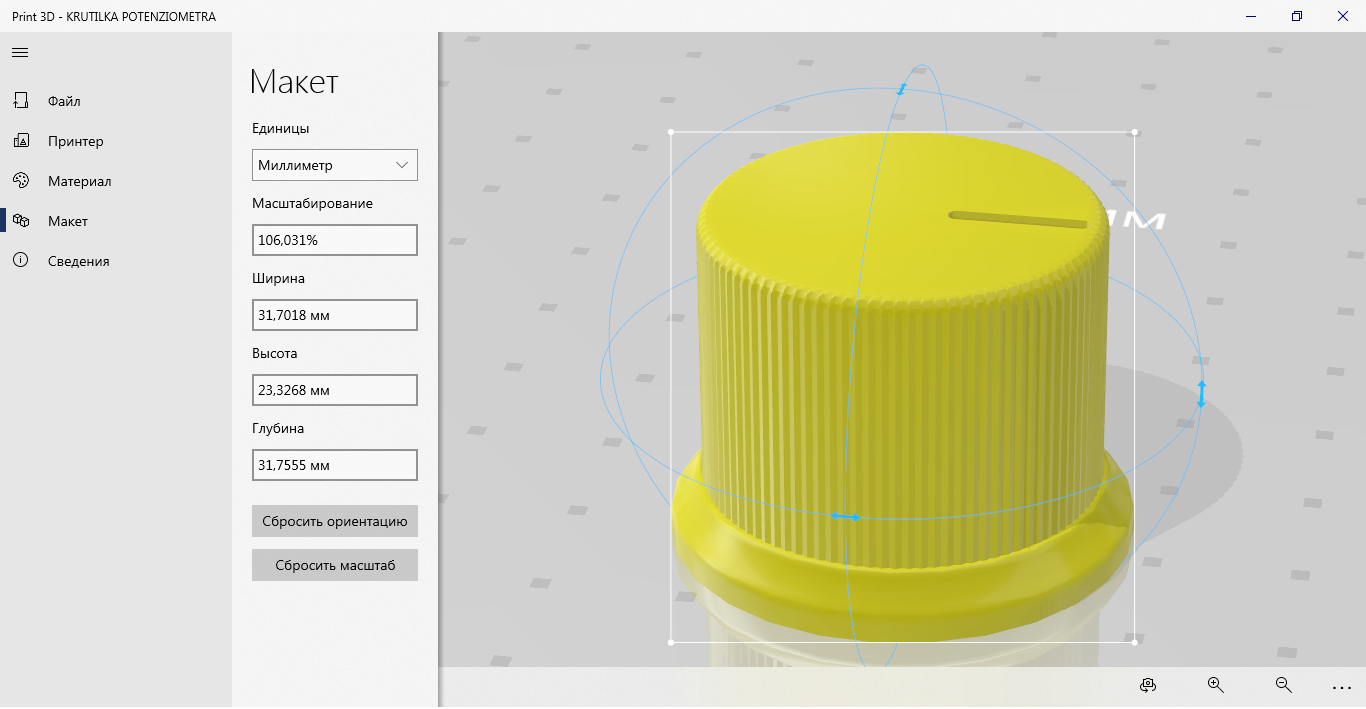The width and height of the screenshot is (1366, 709).
Task: Click the bottom-right bounding box corner handle
Action: tap(1134, 642)
